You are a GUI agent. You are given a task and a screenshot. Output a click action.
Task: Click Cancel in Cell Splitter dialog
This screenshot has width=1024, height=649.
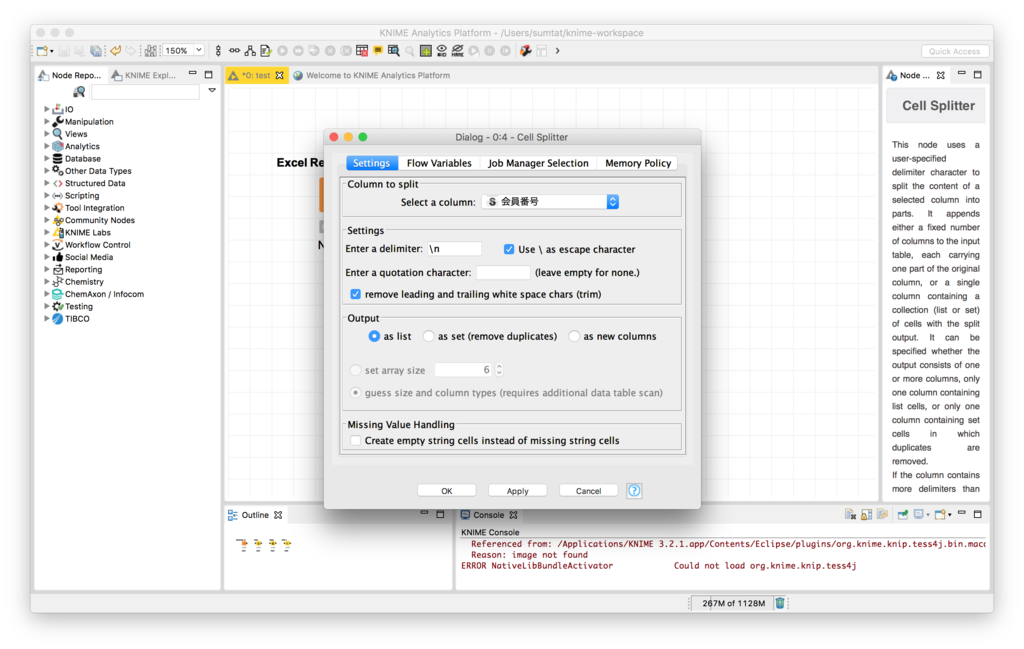pyautogui.click(x=588, y=491)
